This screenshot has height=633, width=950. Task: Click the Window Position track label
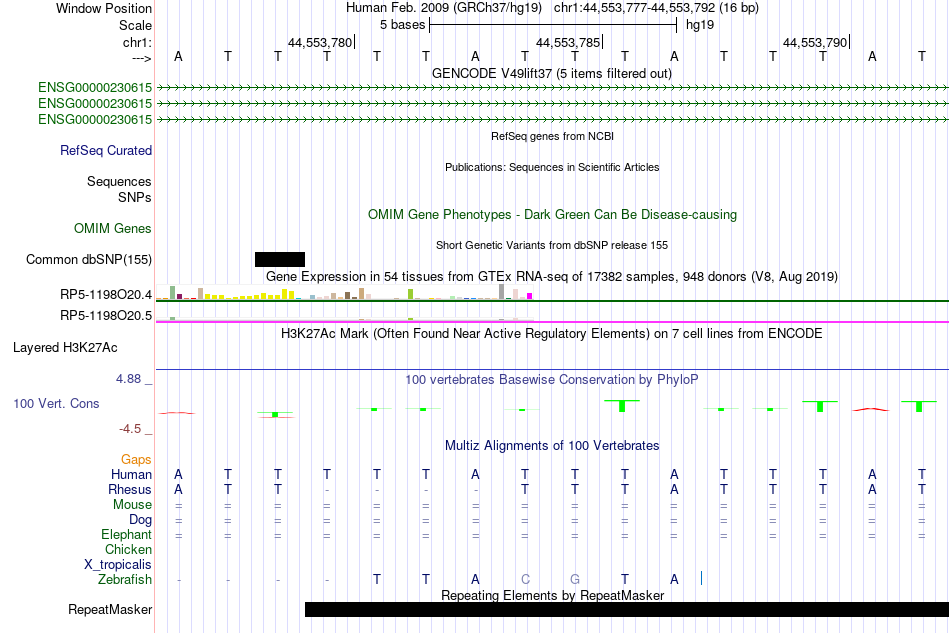104,8
